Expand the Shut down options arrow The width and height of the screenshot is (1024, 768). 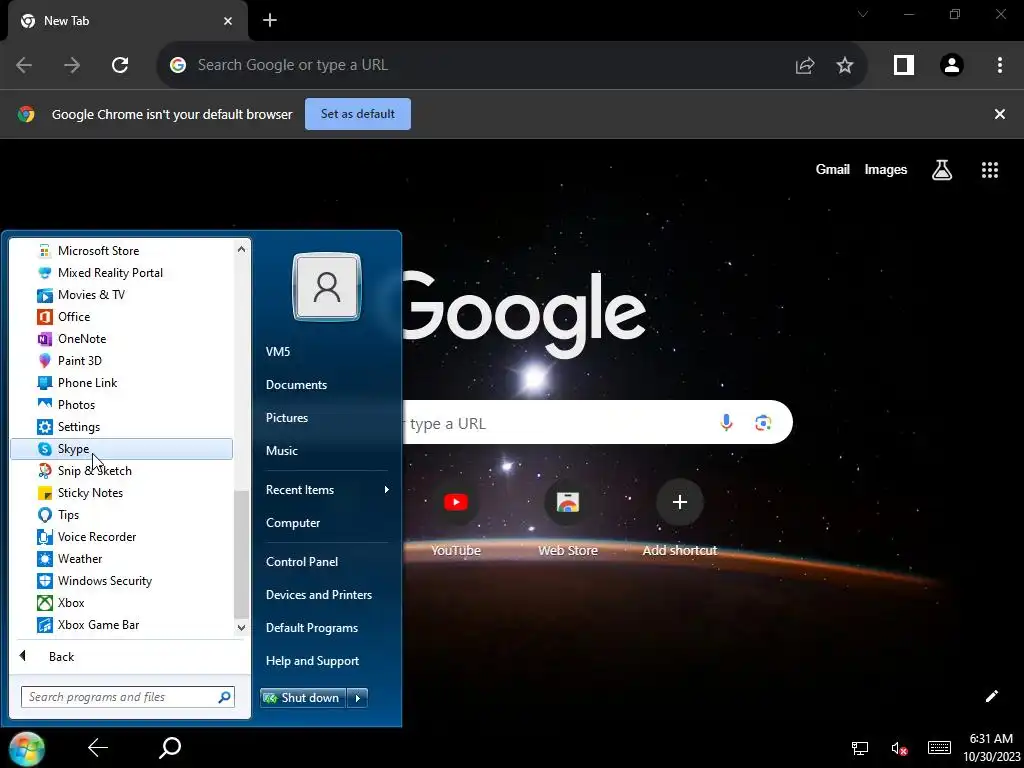tap(358, 698)
